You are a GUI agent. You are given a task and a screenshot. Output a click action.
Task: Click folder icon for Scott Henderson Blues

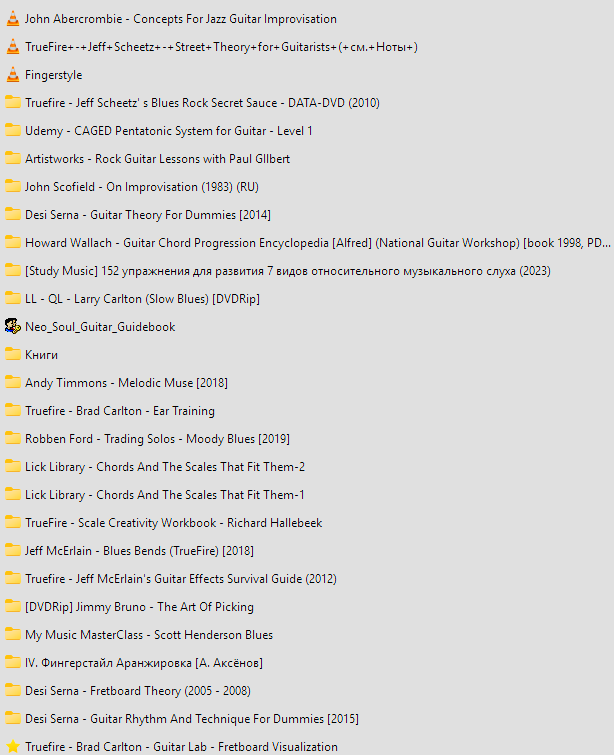pyautogui.click(x=13, y=634)
